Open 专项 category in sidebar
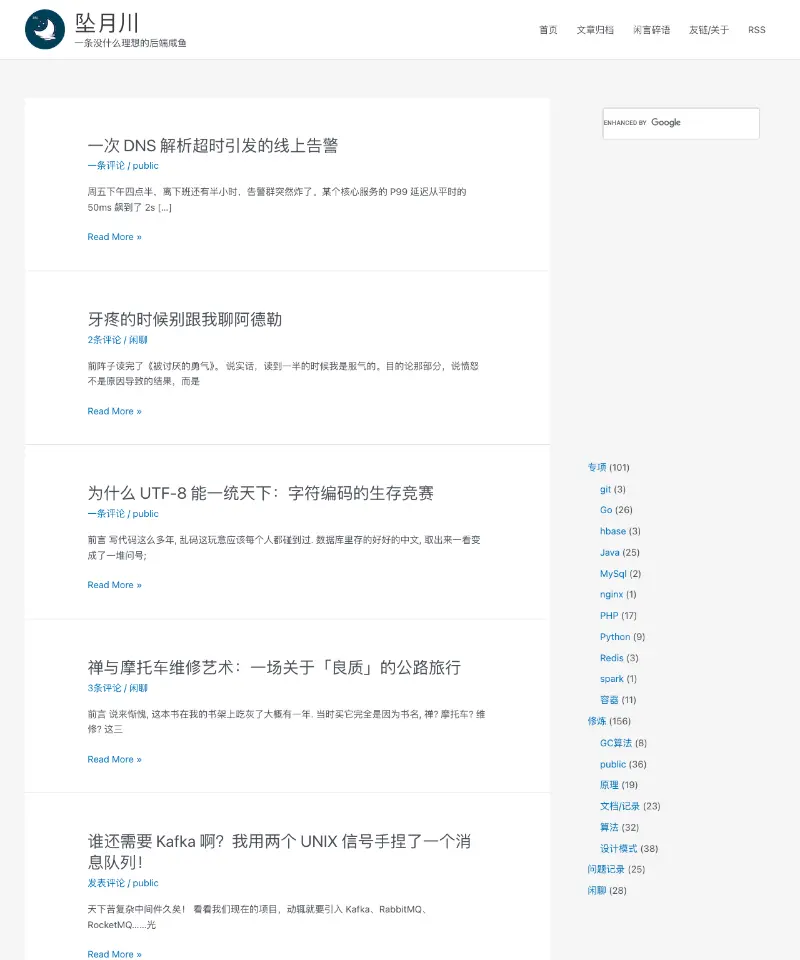 [x=597, y=467]
